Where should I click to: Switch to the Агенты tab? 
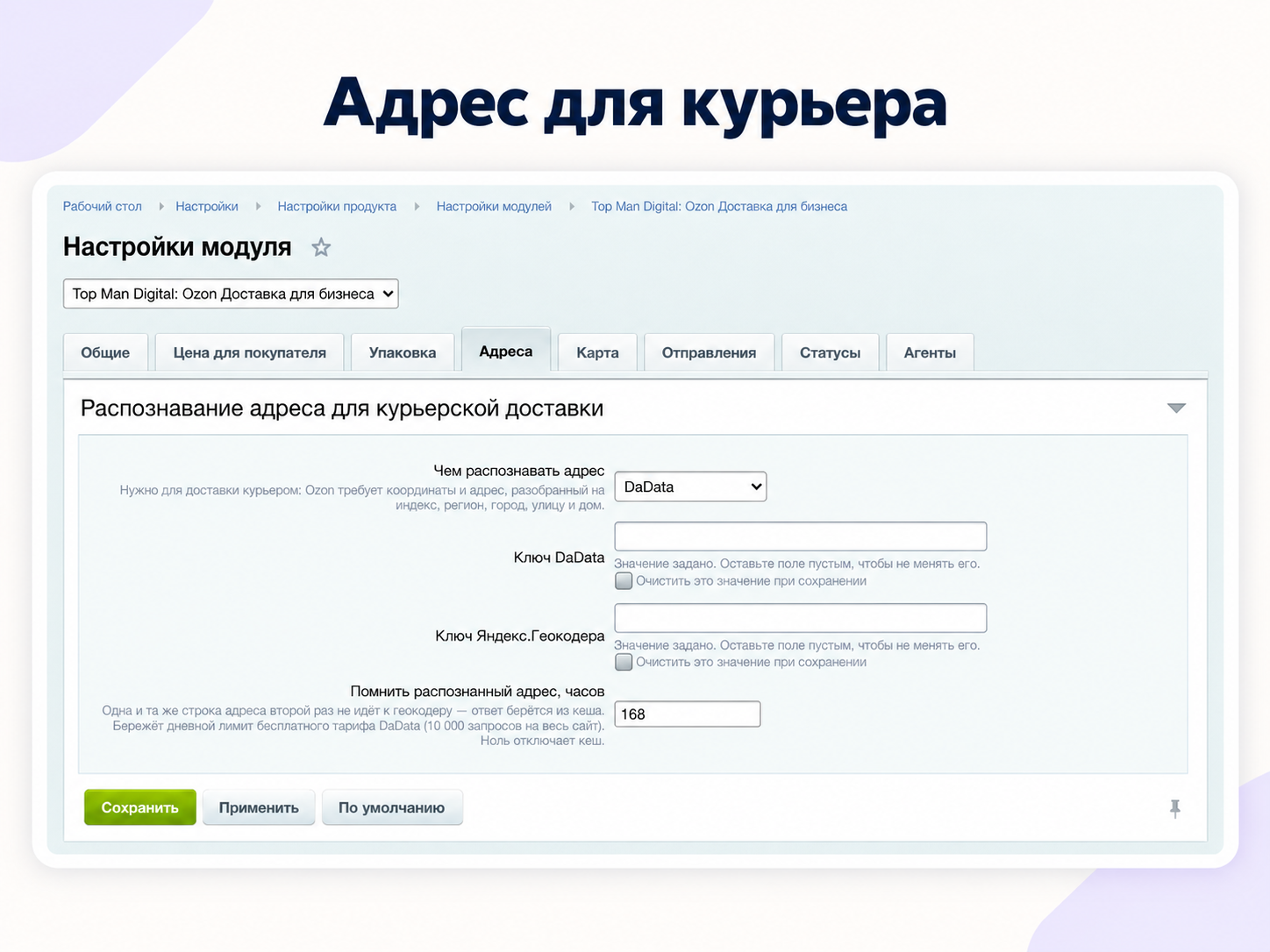(x=930, y=352)
